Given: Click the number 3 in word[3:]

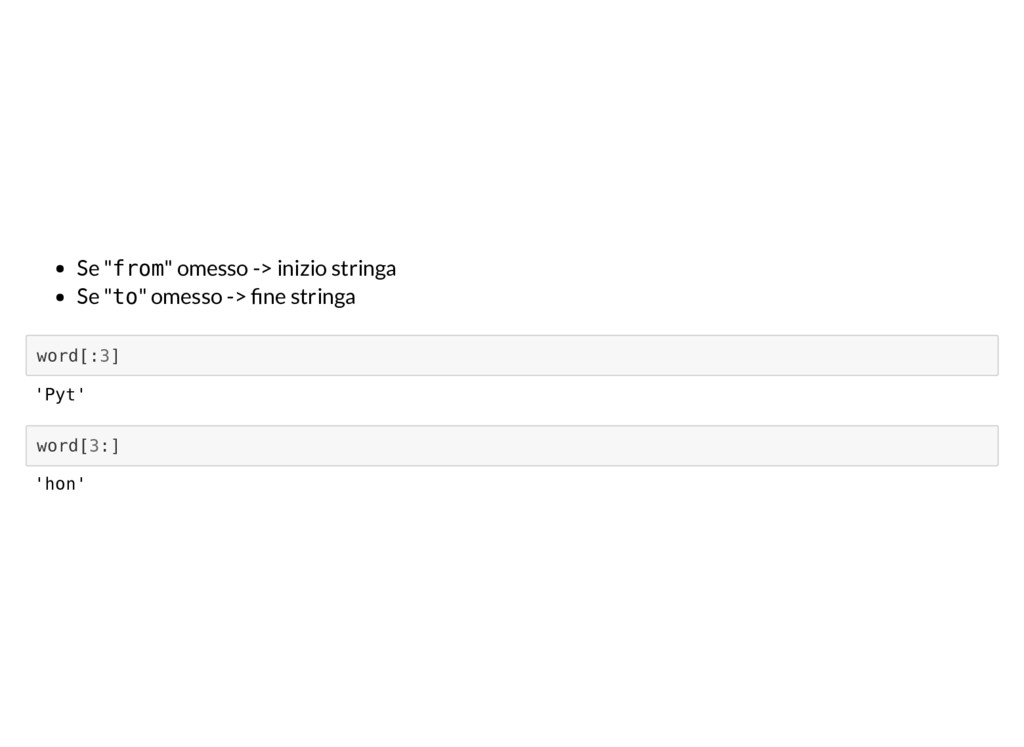Looking at the screenshot, I should click(94, 446).
